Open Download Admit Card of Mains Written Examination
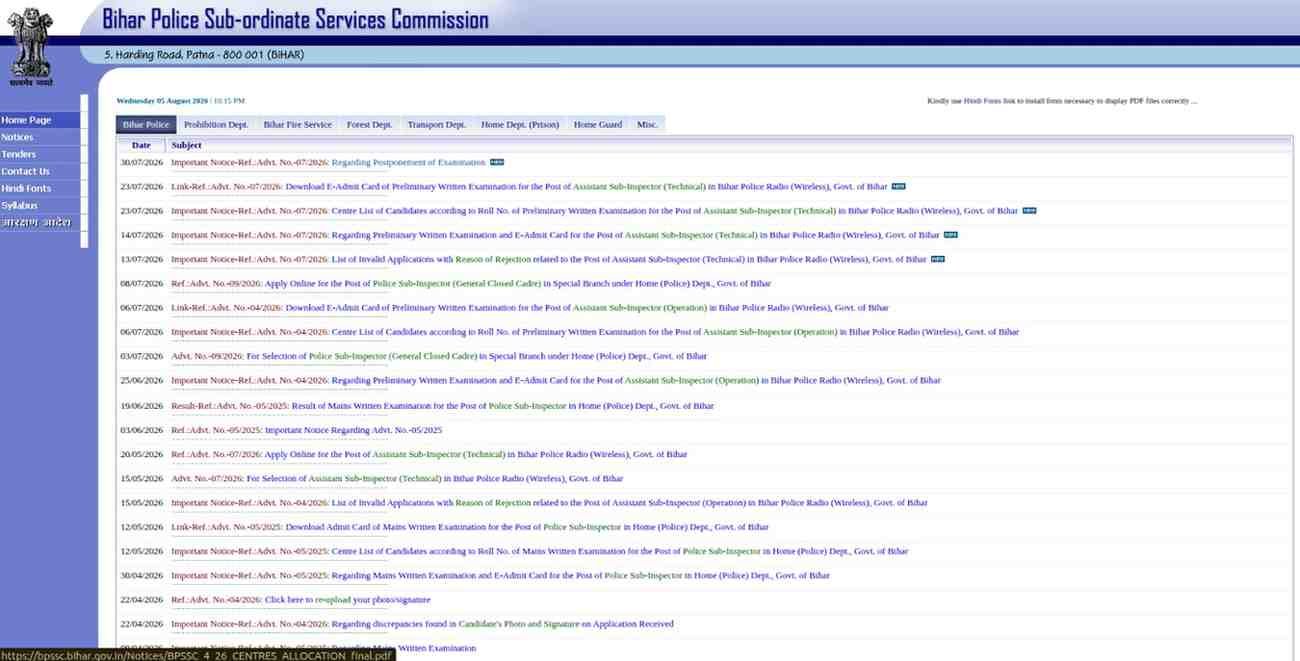Screen dimensions: 1300x661 (x=470, y=527)
